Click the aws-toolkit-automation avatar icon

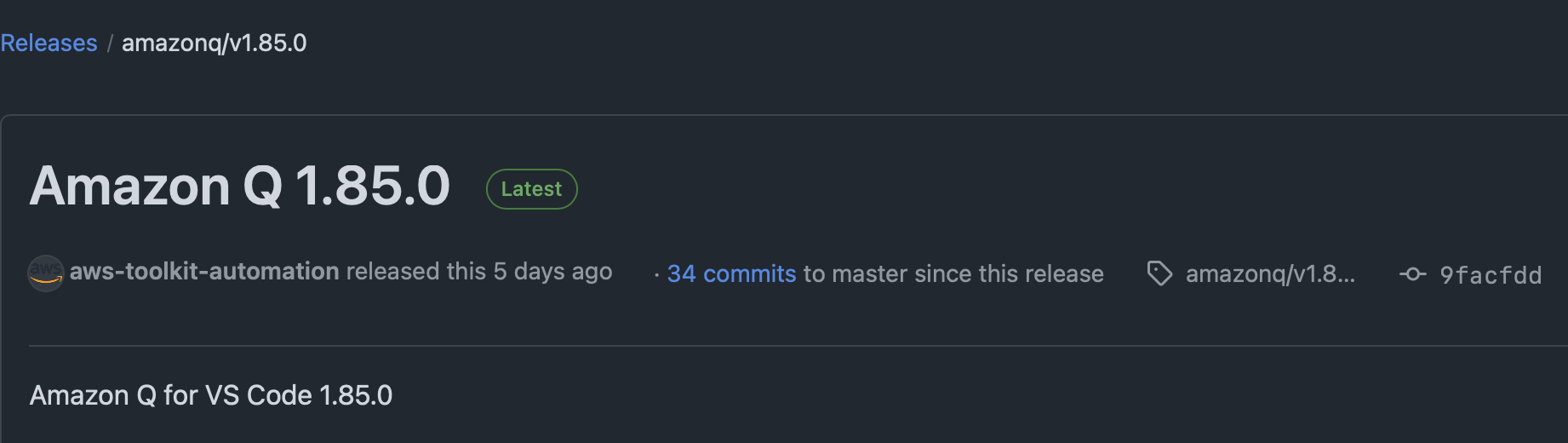click(x=46, y=273)
